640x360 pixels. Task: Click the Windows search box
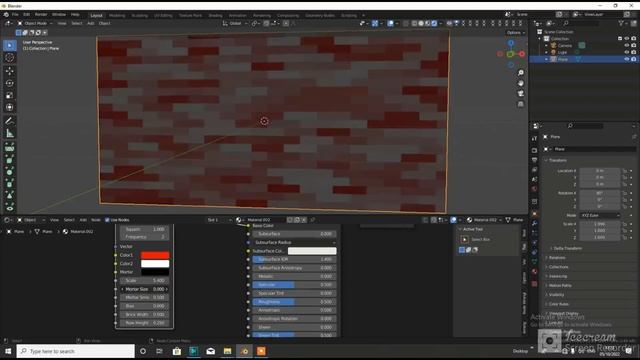tap(76, 351)
